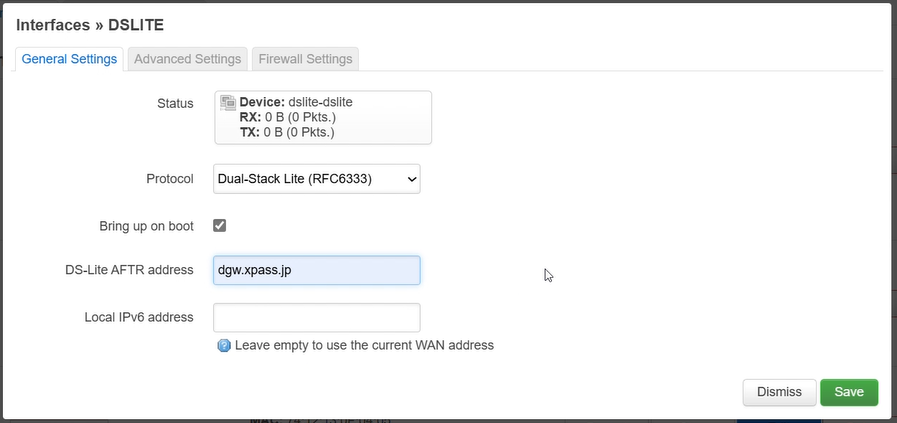The width and height of the screenshot is (897, 423).
Task: Focus the DS-Lite AFTR address field
Action: [316, 270]
